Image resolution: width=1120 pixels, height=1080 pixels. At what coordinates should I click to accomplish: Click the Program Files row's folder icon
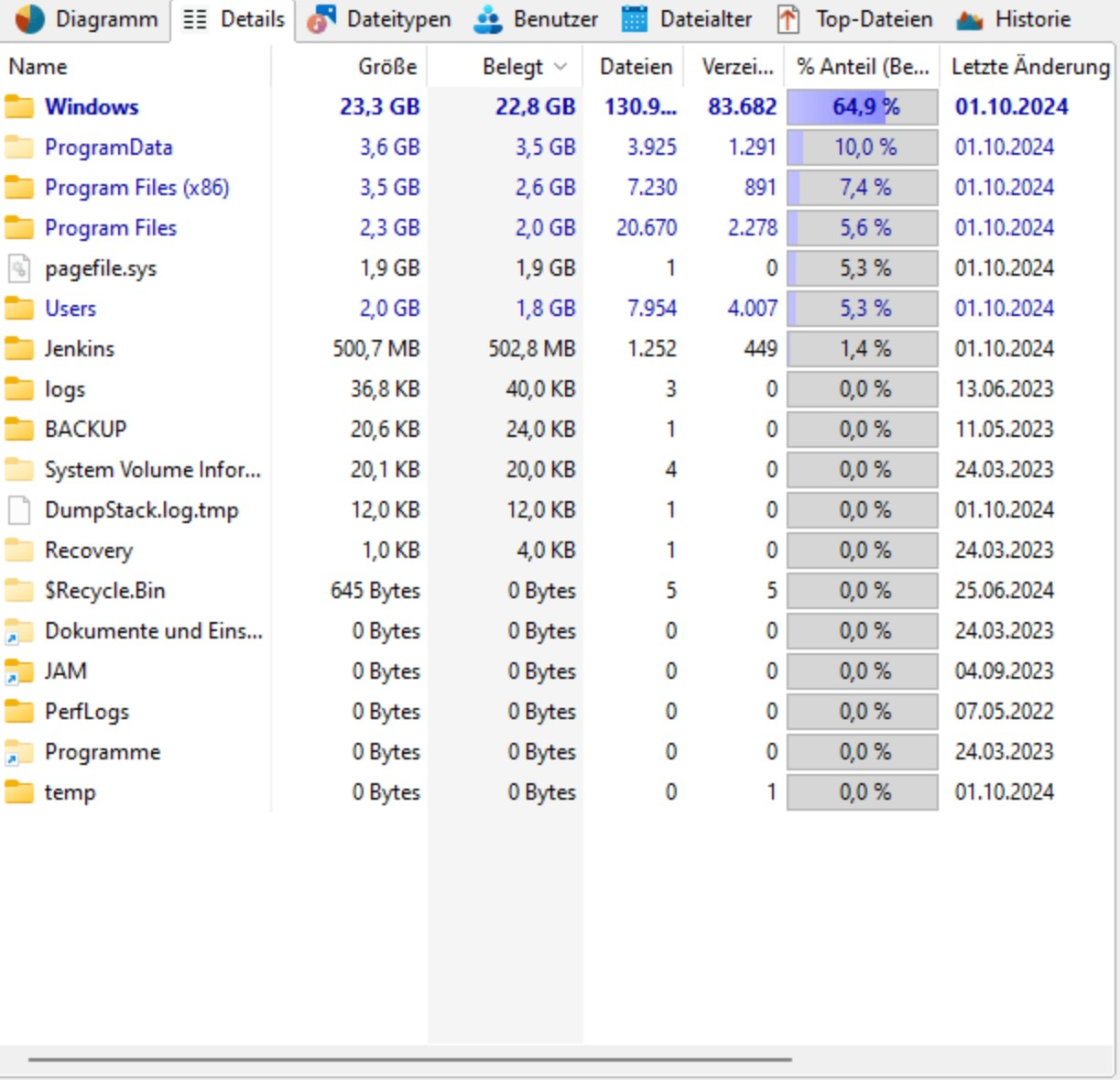[x=18, y=228]
